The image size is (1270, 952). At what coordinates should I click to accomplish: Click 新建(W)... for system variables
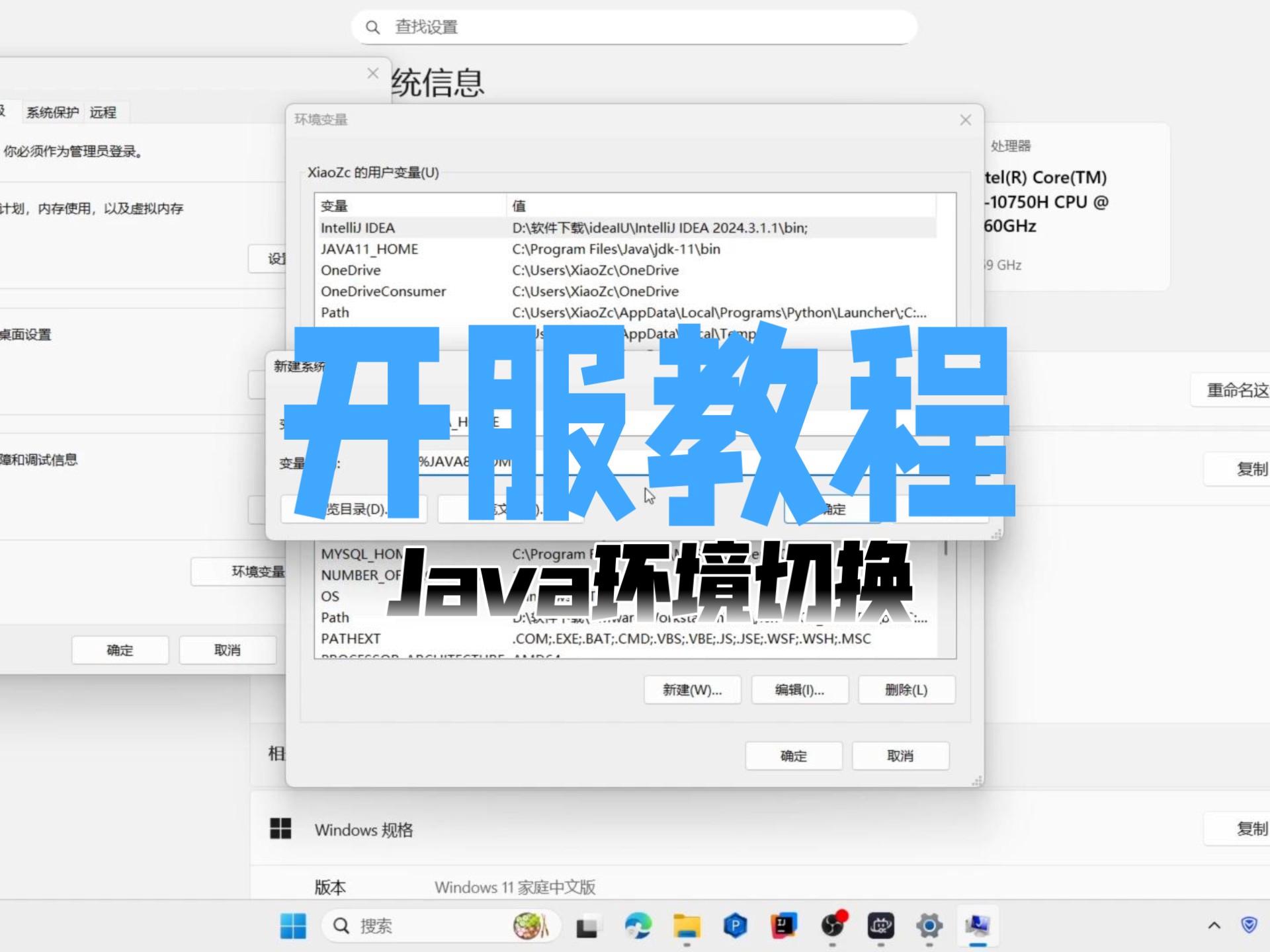[x=693, y=690]
